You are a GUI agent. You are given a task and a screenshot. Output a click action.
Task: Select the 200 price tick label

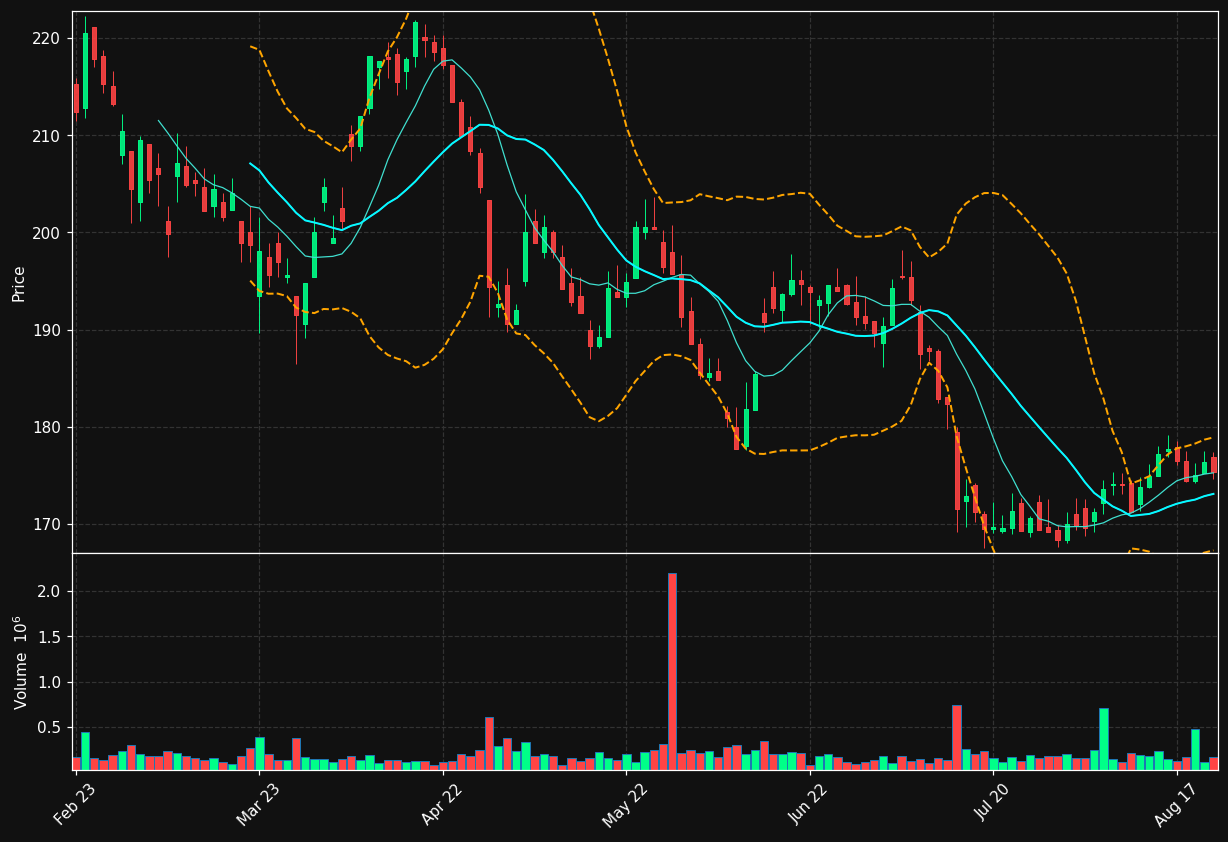pos(46,233)
